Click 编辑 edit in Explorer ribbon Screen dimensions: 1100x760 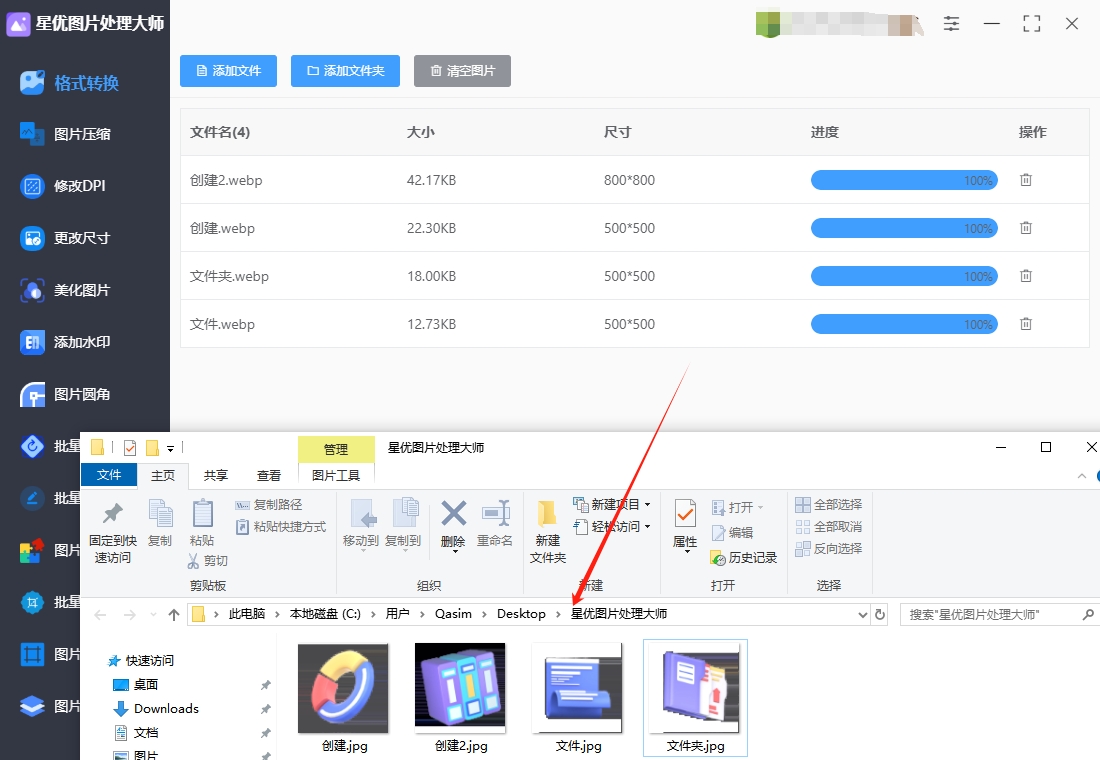[732, 533]
